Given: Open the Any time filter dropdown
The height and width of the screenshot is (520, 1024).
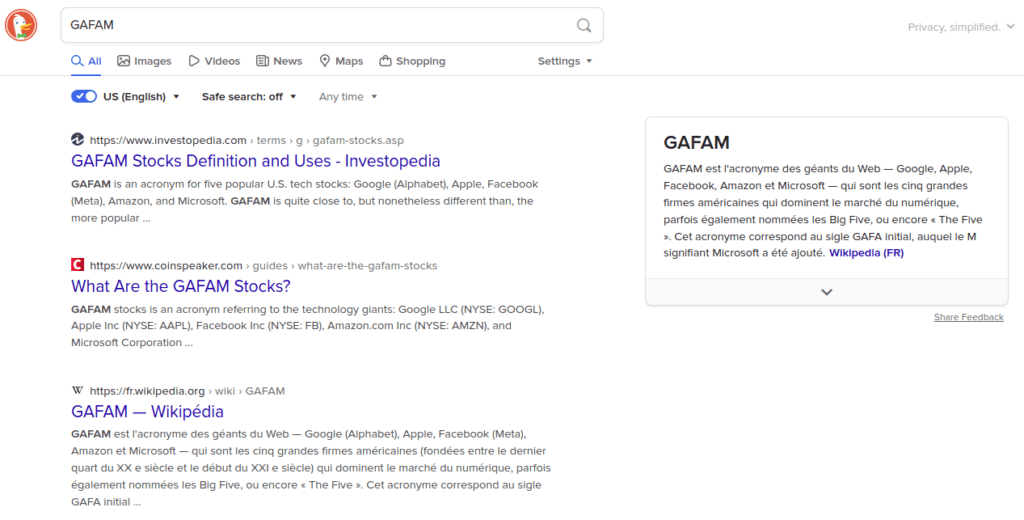Looking at the screenshot, I should [x=348, y=97].
